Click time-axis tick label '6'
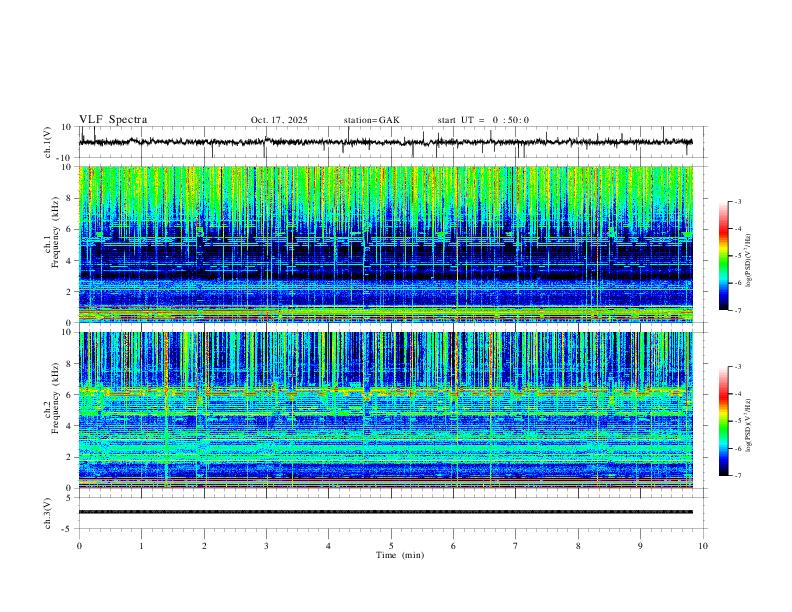Viewport: 792px width, 612px height. pos(453,546)
